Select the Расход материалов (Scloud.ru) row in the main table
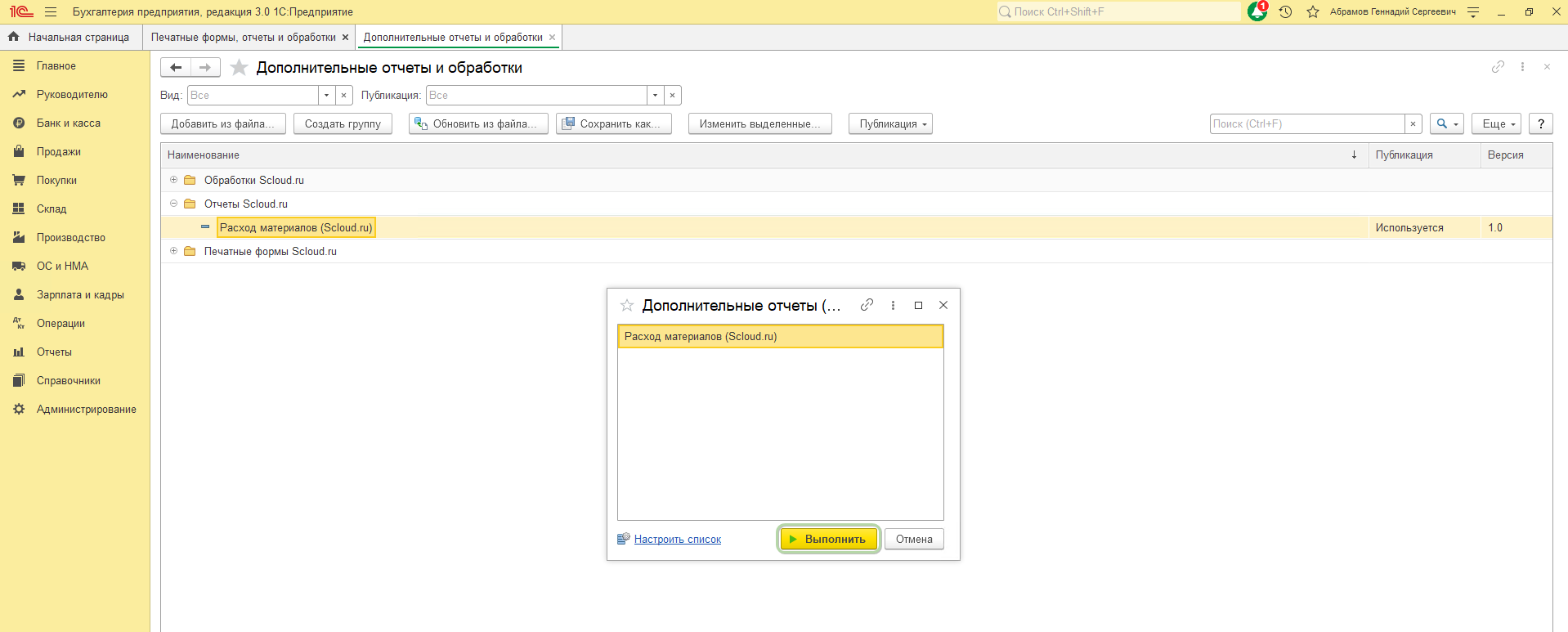This screenshot has height=632, width=1568. (x=857, y=228)
